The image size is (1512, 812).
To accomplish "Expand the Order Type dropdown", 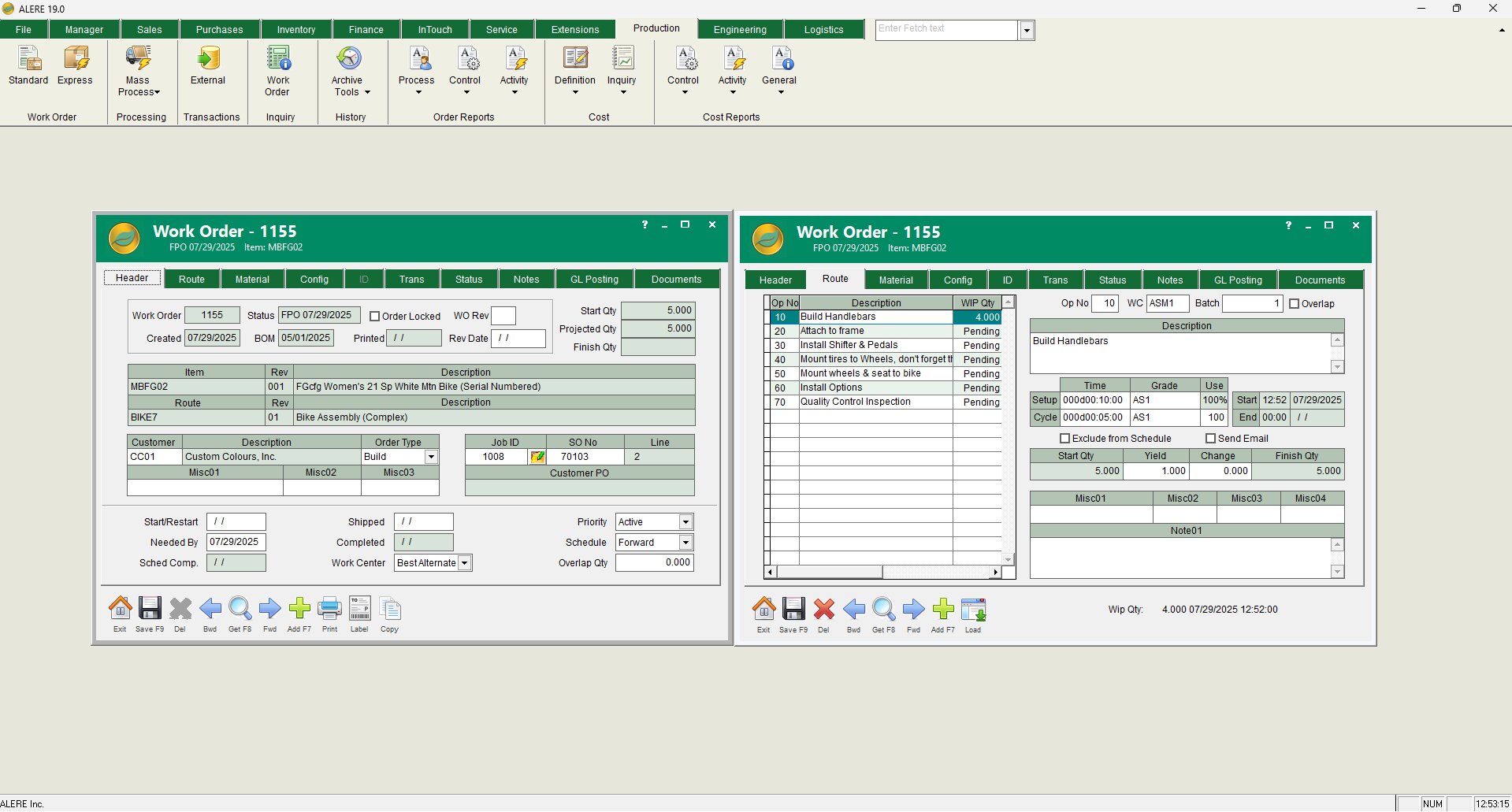I will tap(431, 457).
